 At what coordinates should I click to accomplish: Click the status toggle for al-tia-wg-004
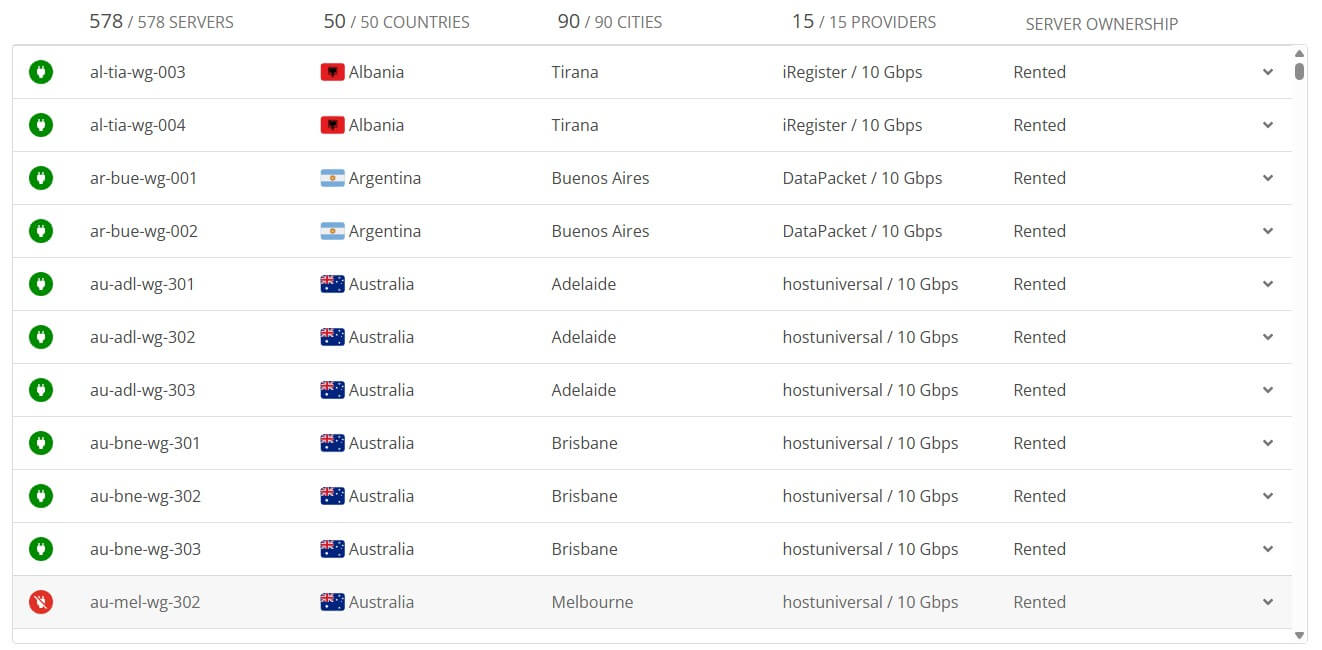click(40, 124)
